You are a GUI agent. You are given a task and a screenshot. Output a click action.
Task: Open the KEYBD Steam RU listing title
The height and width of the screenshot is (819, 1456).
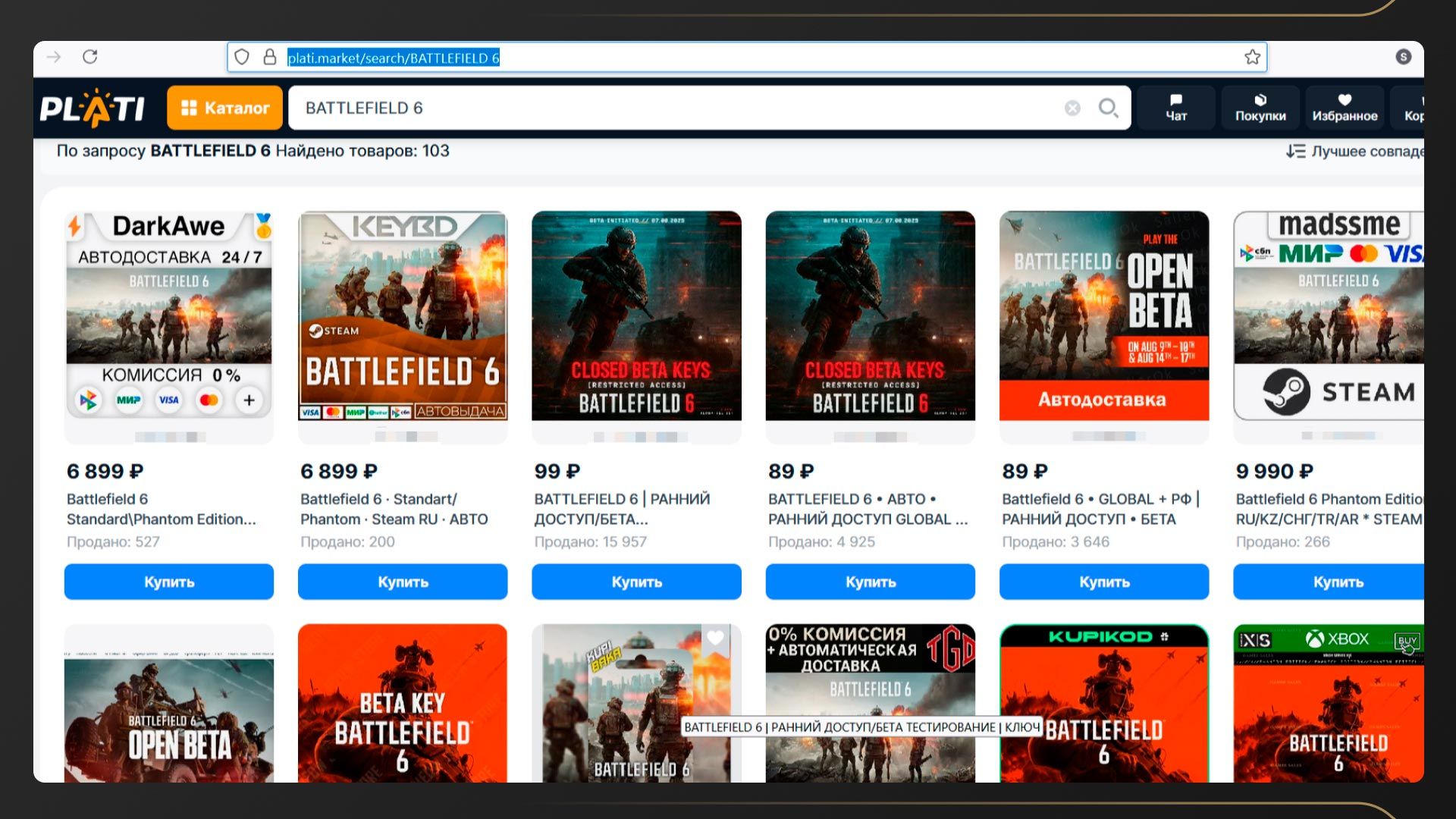(394, 509)
